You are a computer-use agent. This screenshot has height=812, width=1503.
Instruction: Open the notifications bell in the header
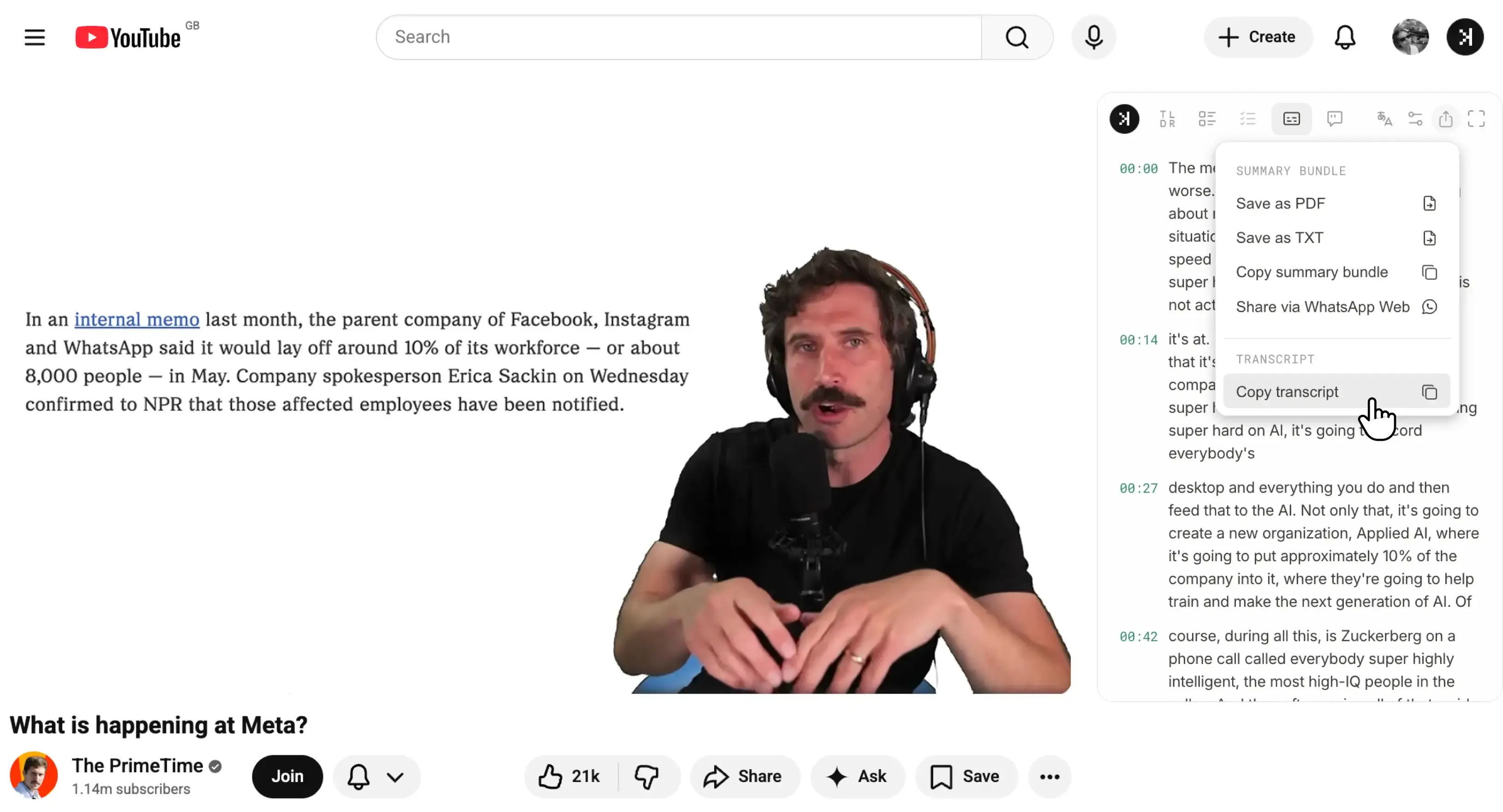(1345, 37)
